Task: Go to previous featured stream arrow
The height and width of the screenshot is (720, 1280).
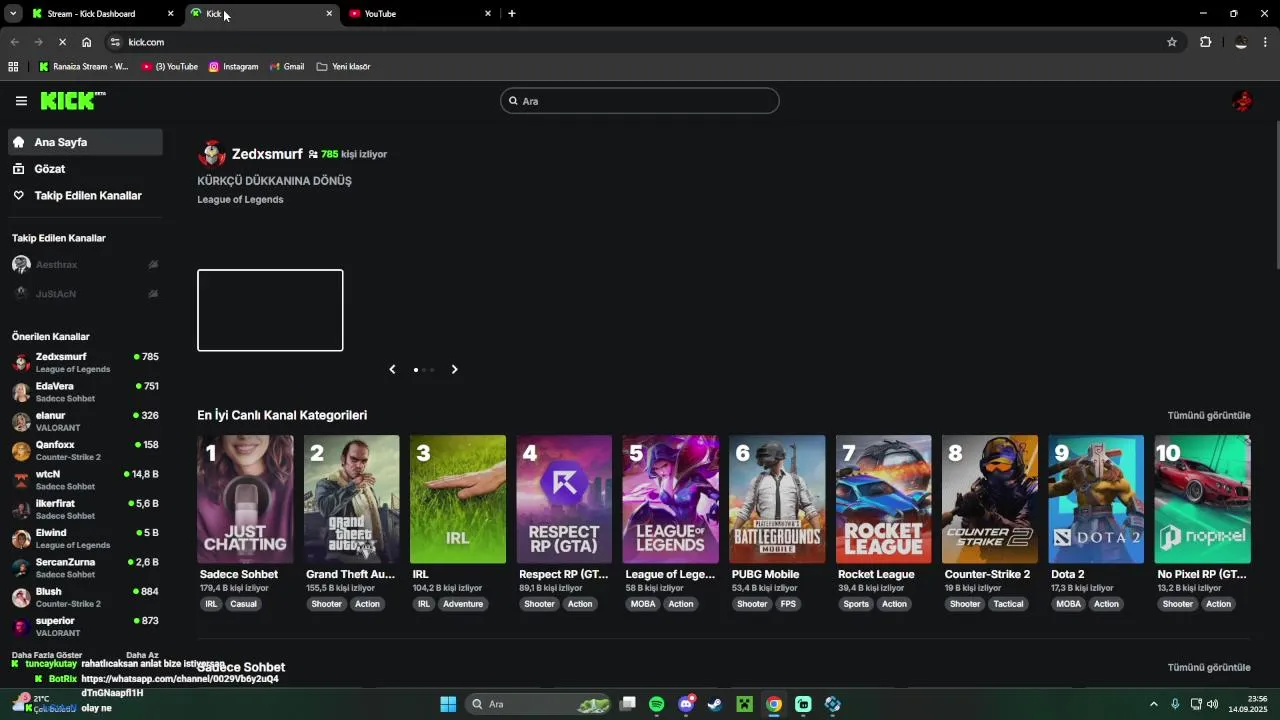Action: pyautogui.click(x=392, y=369)
